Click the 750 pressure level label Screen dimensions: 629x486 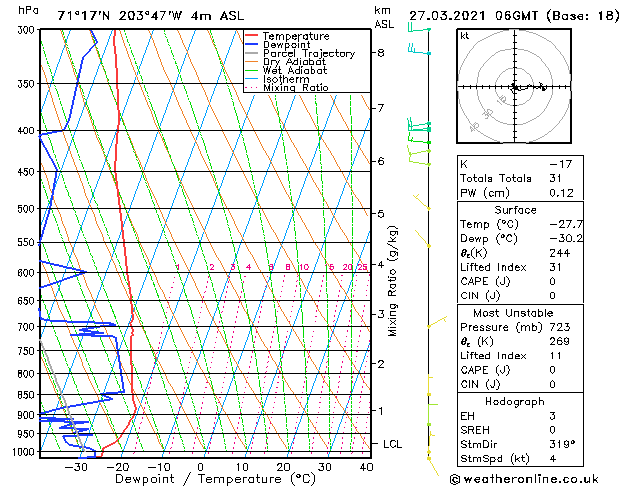(28, 351)
